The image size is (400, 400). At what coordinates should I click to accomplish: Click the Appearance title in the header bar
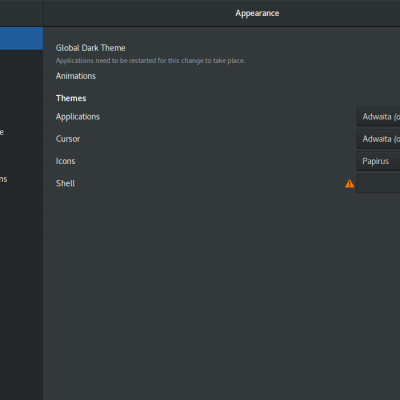coord(257,13)
